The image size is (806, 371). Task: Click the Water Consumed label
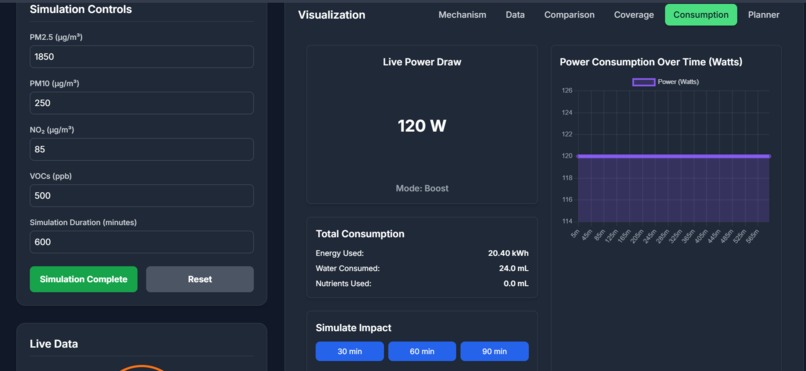[347, 268]
